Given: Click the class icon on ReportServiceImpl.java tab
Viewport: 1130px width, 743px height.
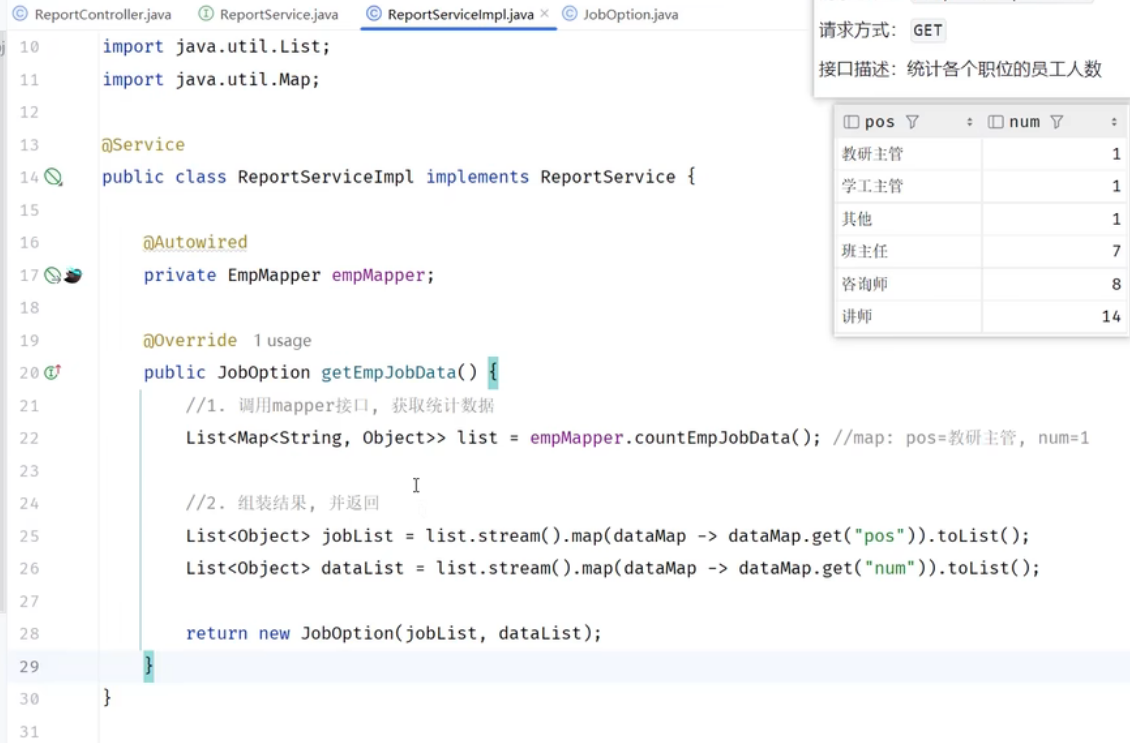Looking at the screenshot, I should (x=373, y=14).
